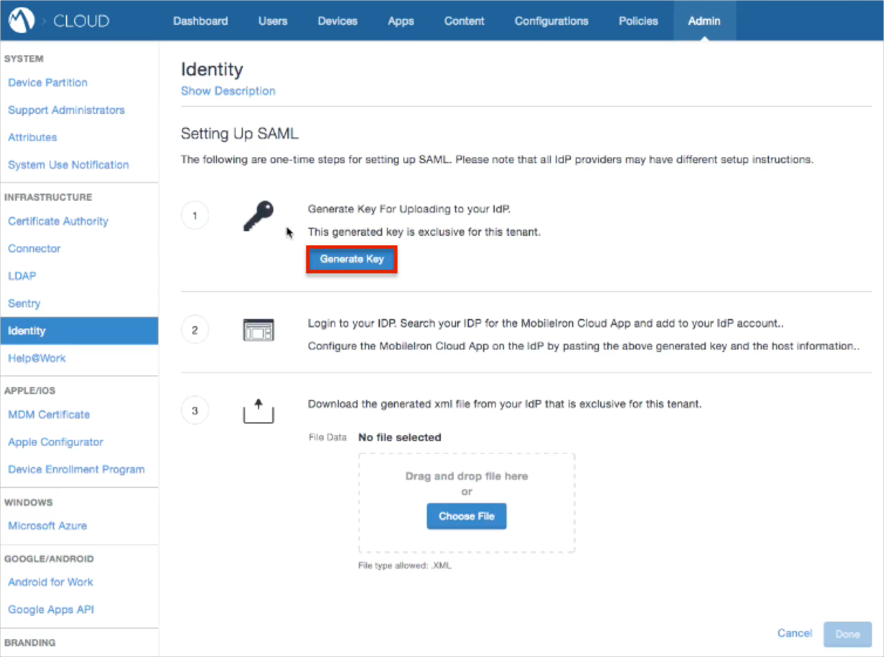Select Device Enrollment Program in sidebar
The image size is (884, 657).
(x=76, y=469)
